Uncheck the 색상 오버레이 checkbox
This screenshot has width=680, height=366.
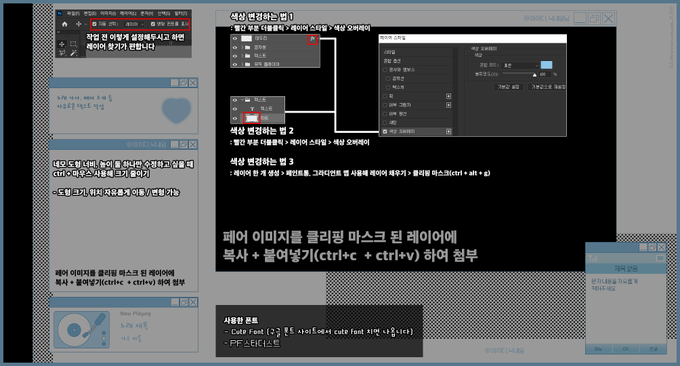pos(385,131)
